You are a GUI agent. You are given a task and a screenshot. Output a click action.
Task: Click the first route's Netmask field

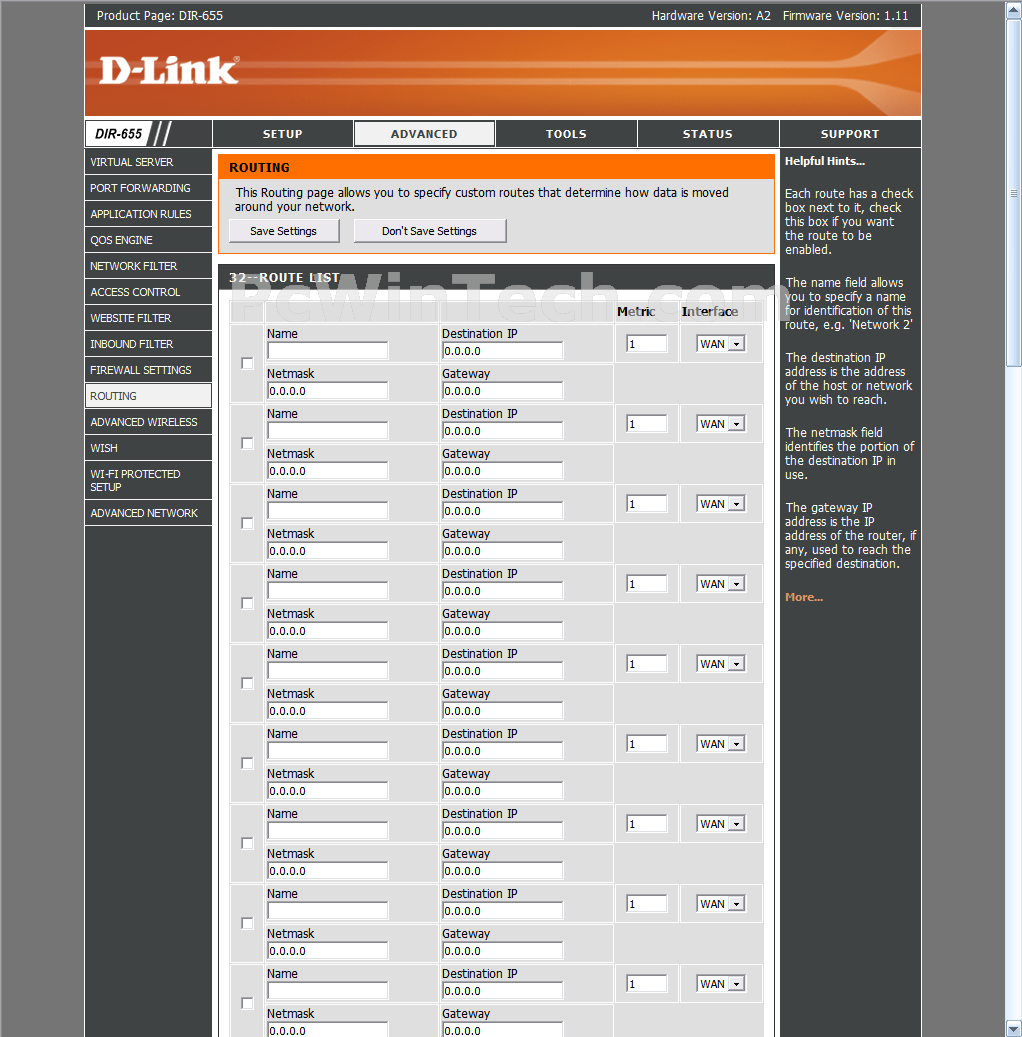[327, 391]
